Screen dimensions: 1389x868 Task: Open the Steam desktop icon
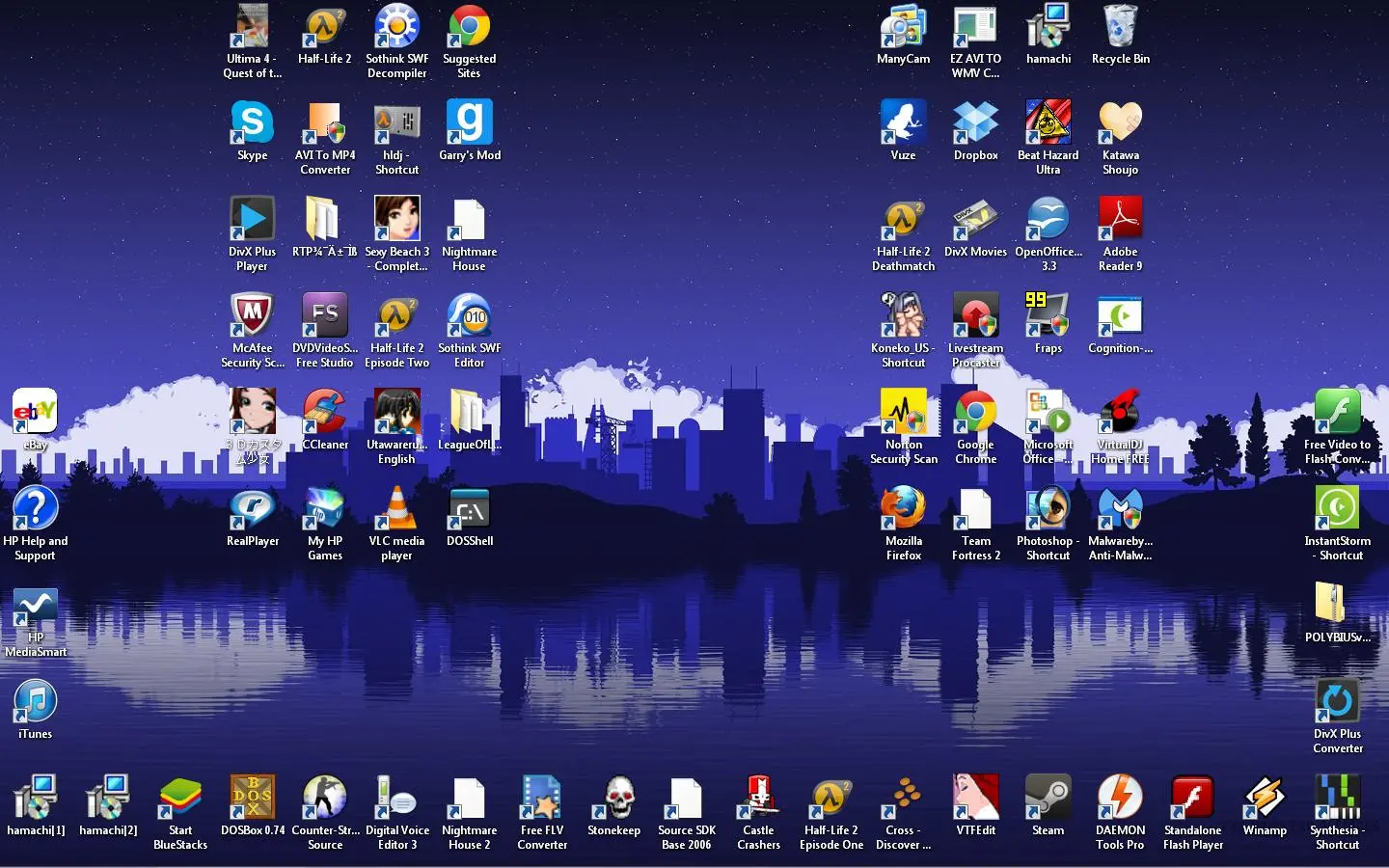point(1049,798)
